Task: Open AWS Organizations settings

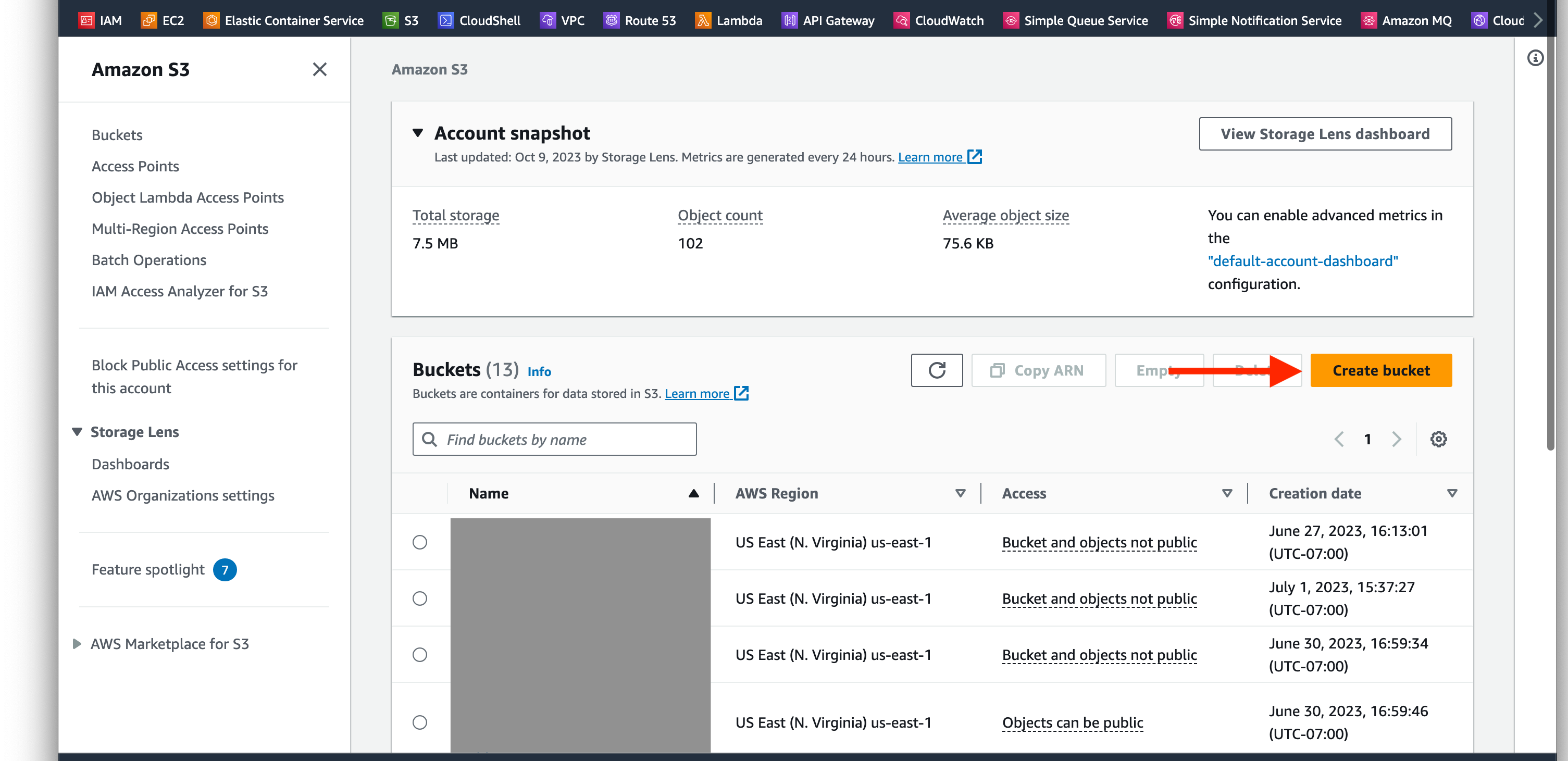Action: click(183, 495)
